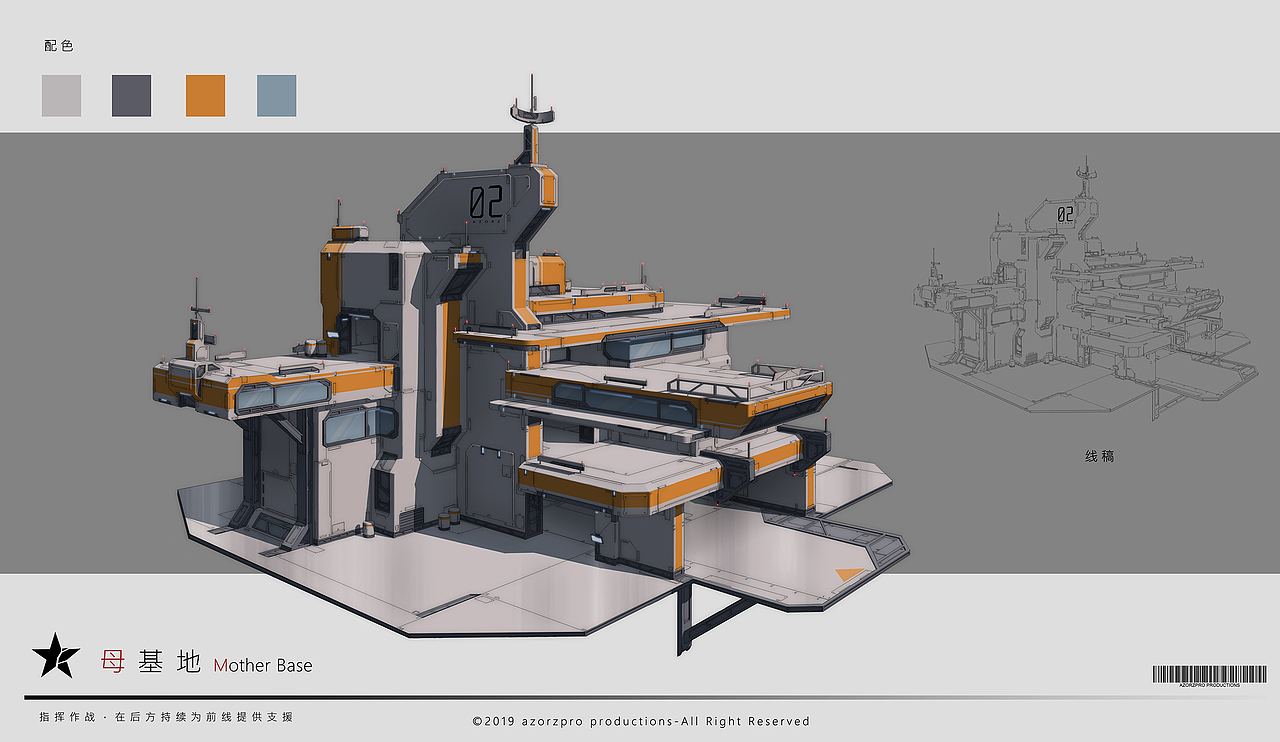Click the 02 marking on the tower
This screenshot has height=742, width=1280.
point(485,202)
